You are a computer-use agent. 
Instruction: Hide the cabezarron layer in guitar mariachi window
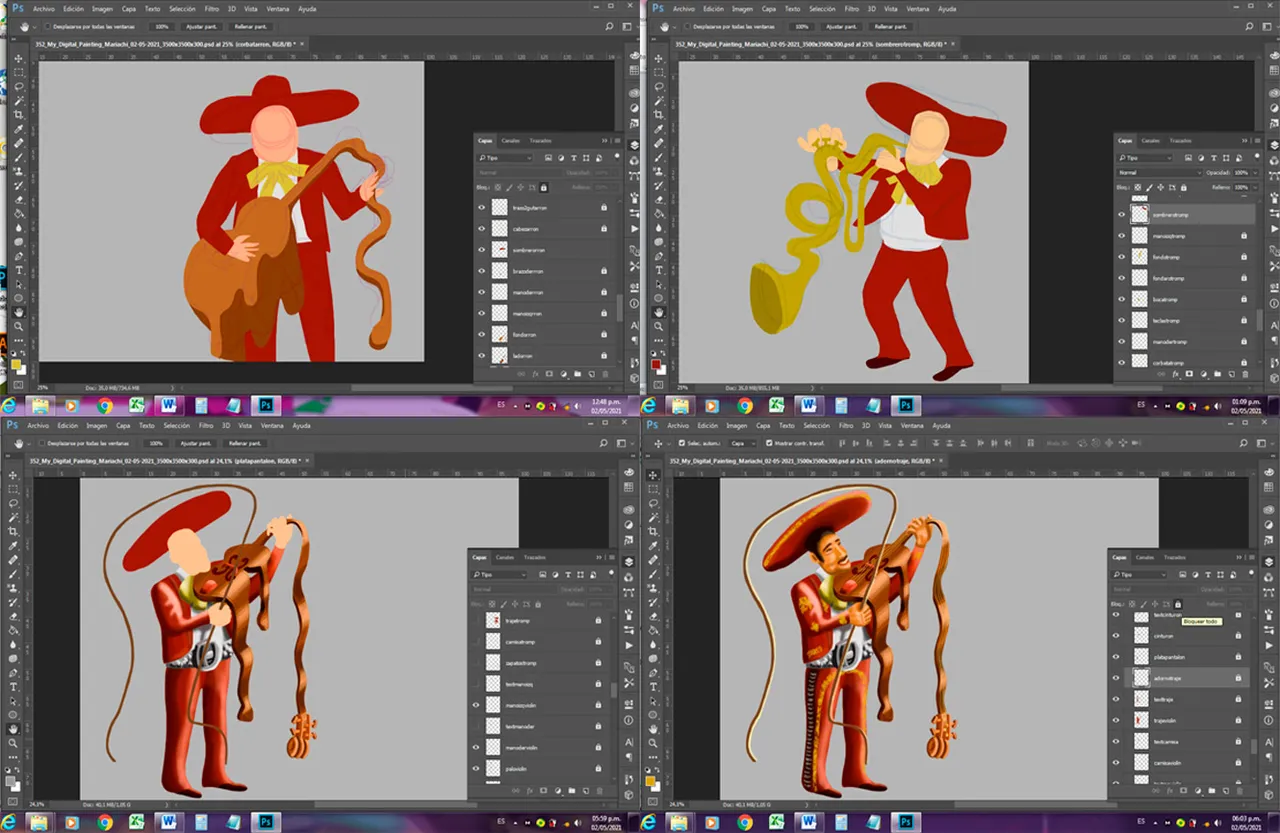tap(481, 228)
